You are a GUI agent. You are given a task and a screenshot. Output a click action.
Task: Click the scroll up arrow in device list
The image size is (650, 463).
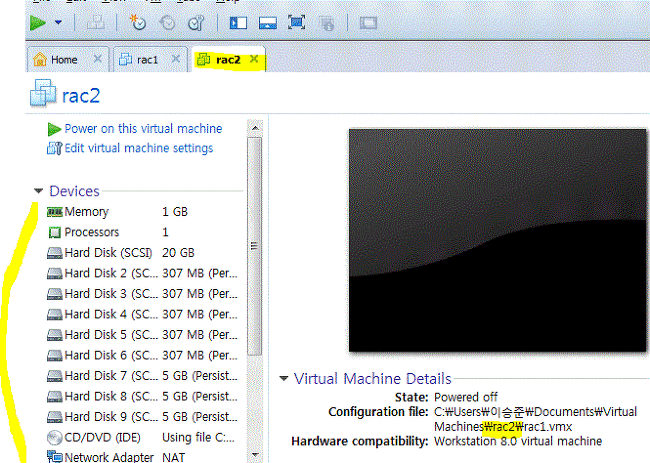[255, 128]
